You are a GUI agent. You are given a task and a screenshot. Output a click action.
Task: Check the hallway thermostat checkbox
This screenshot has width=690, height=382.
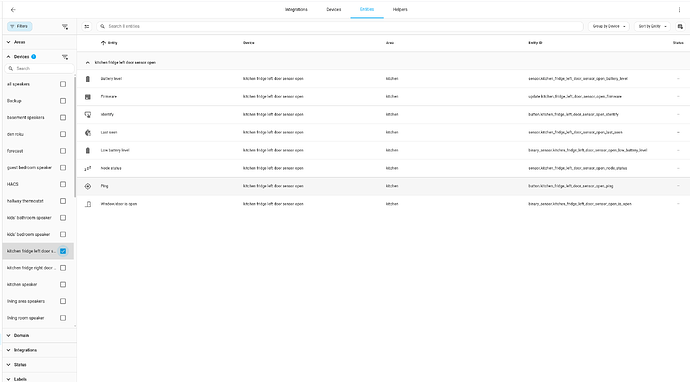click(63, 201)
